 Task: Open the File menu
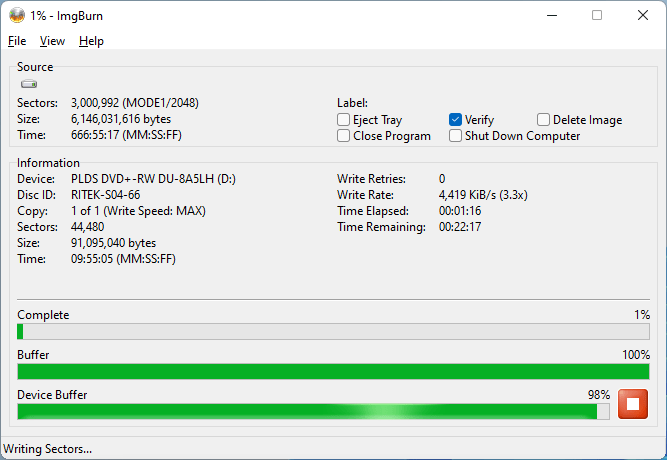coord(17,41)
